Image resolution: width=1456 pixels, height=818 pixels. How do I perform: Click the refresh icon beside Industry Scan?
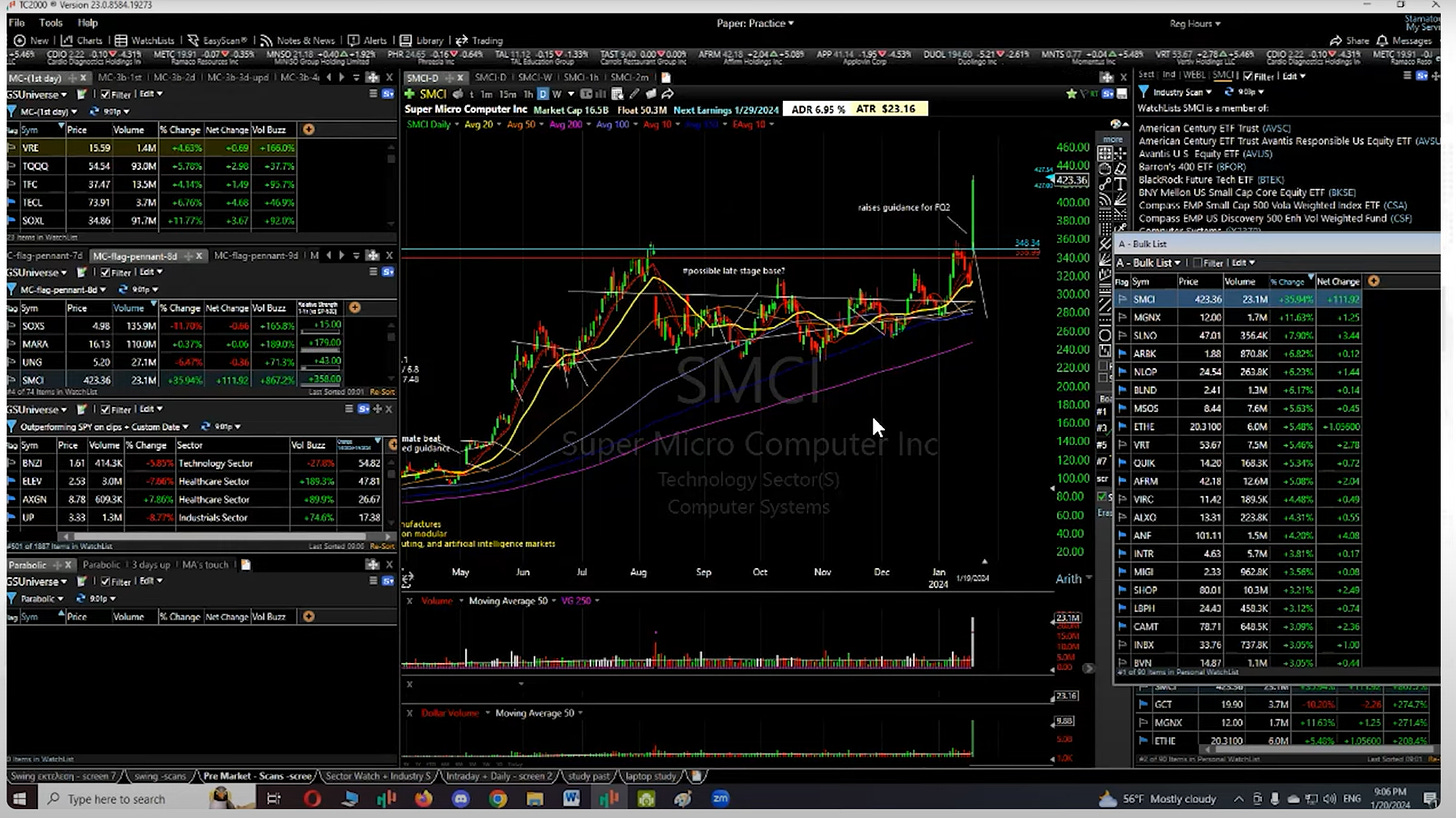[1231, 91]
